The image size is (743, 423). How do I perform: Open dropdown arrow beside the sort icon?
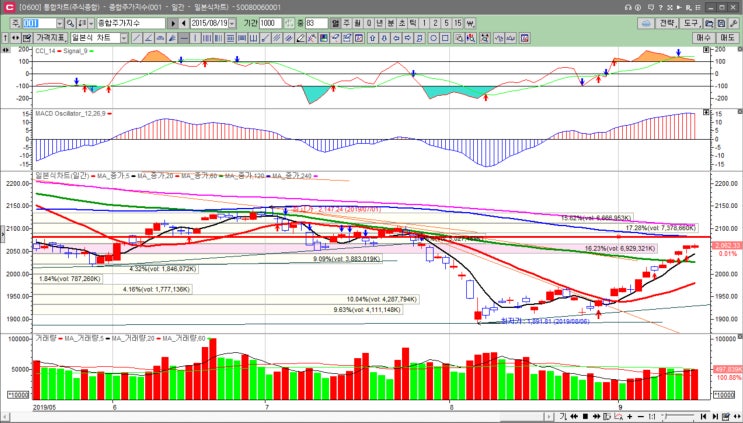91,23
